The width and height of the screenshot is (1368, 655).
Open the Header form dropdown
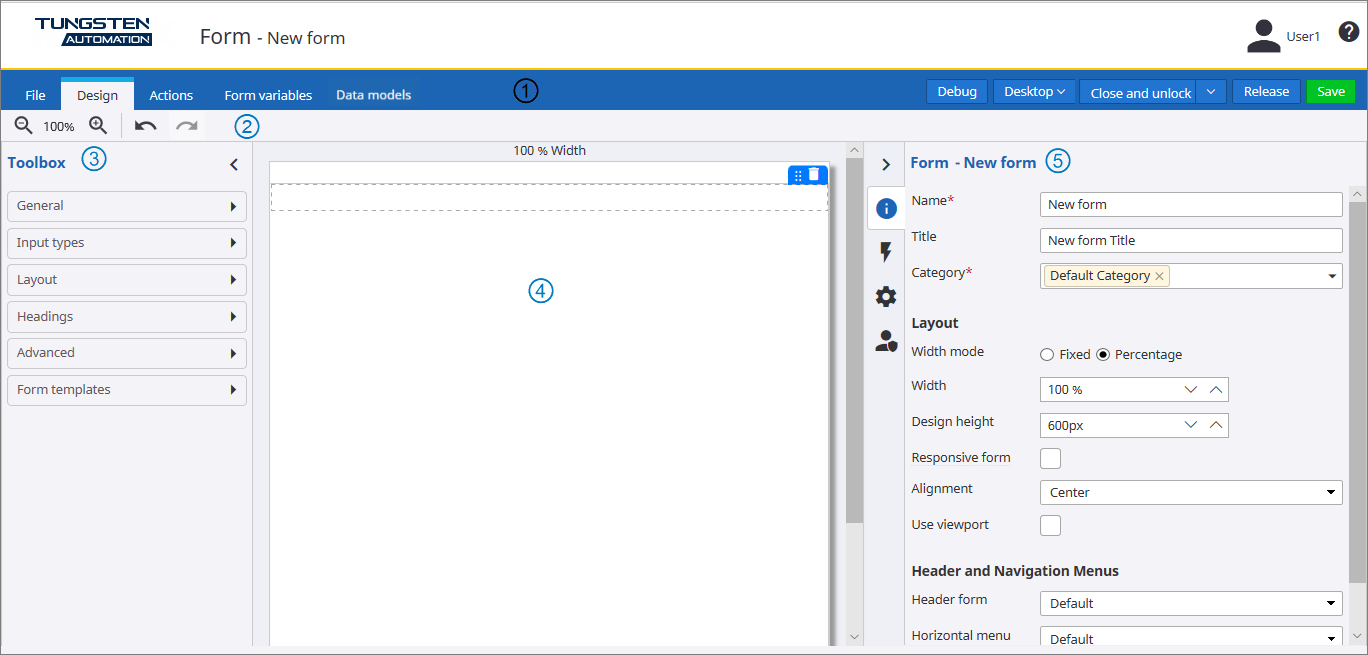coord(1190,603)
